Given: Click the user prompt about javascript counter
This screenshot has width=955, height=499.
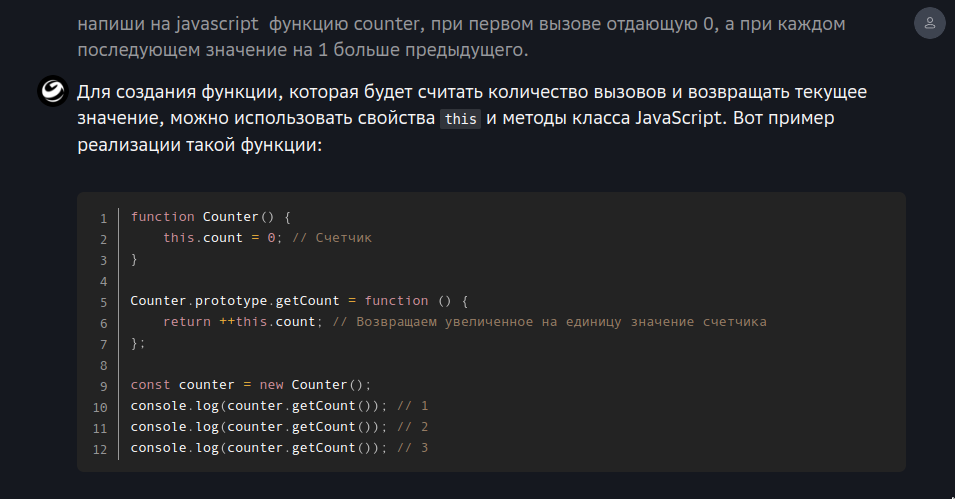Looking at the screenshot, I should tap(461, 37).
